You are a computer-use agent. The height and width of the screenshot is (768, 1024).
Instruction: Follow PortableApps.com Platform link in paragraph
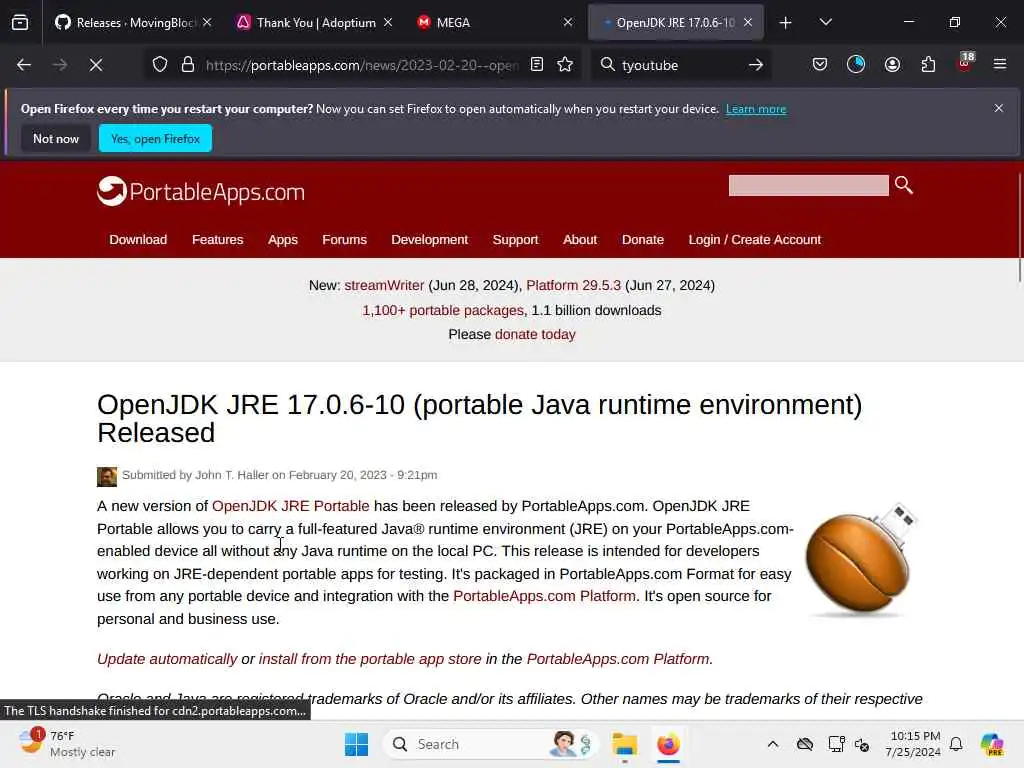(544, 596)
